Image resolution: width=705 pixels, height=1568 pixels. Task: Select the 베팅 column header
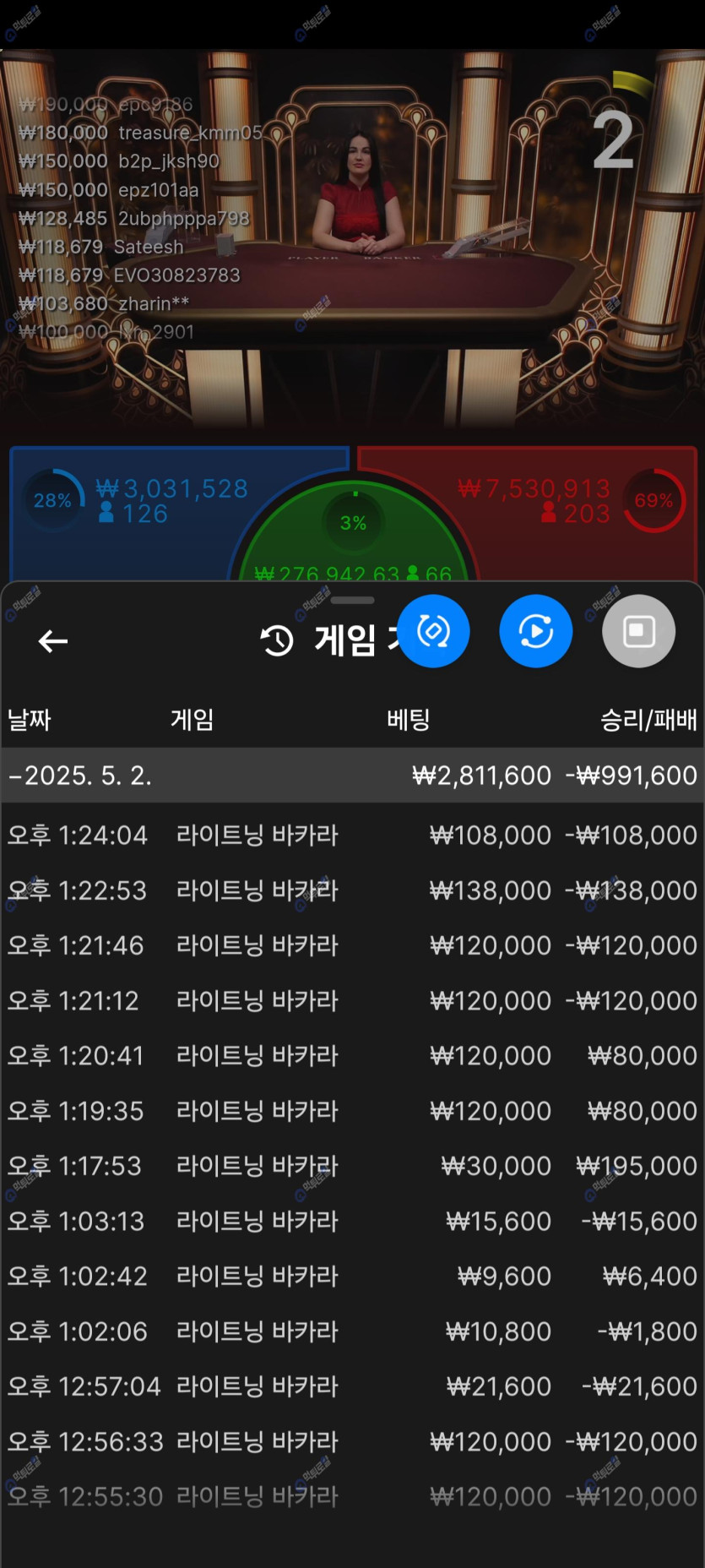(x=409, y=720)
